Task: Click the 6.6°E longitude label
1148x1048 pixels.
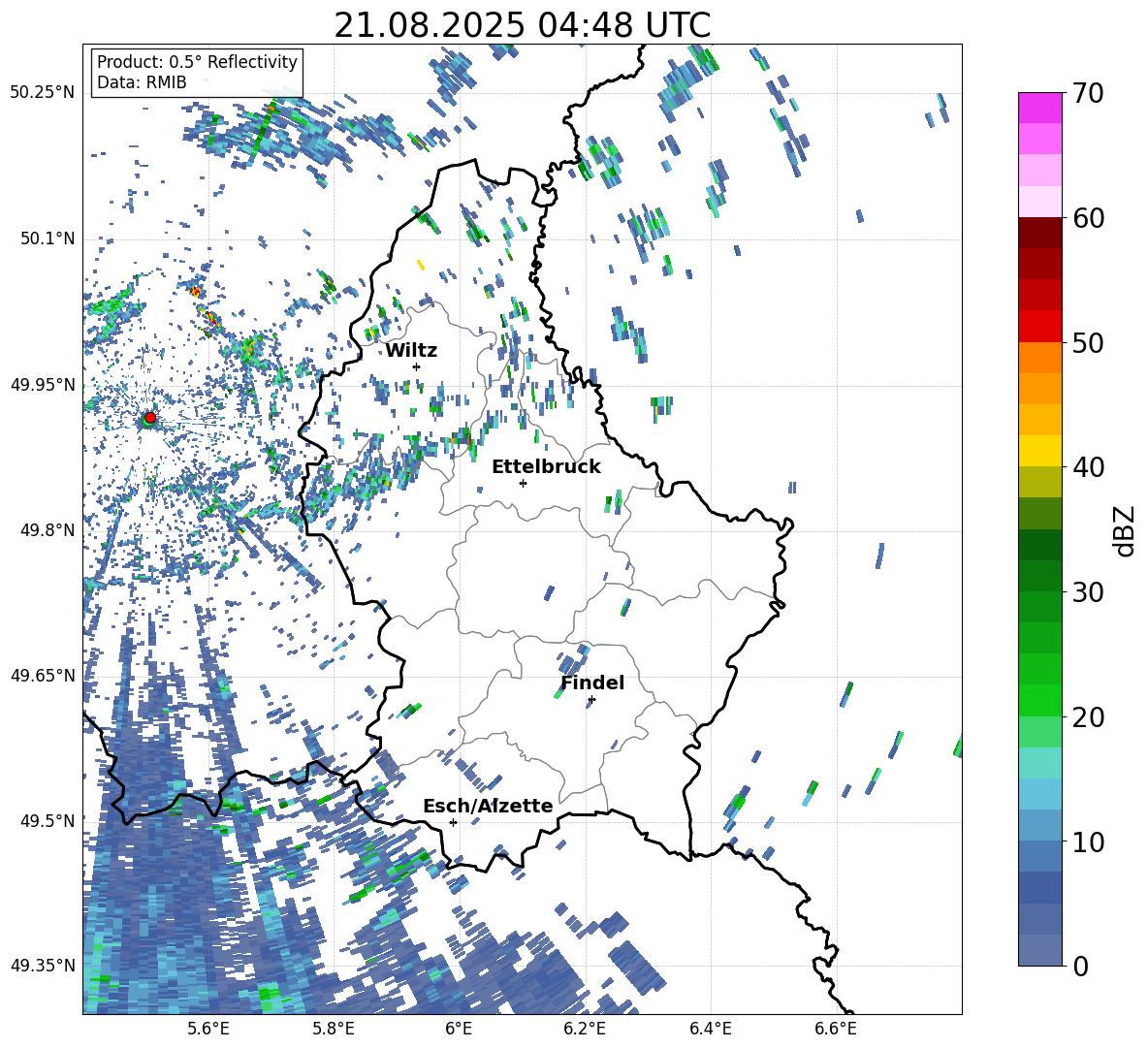Action: point(836,1030)
